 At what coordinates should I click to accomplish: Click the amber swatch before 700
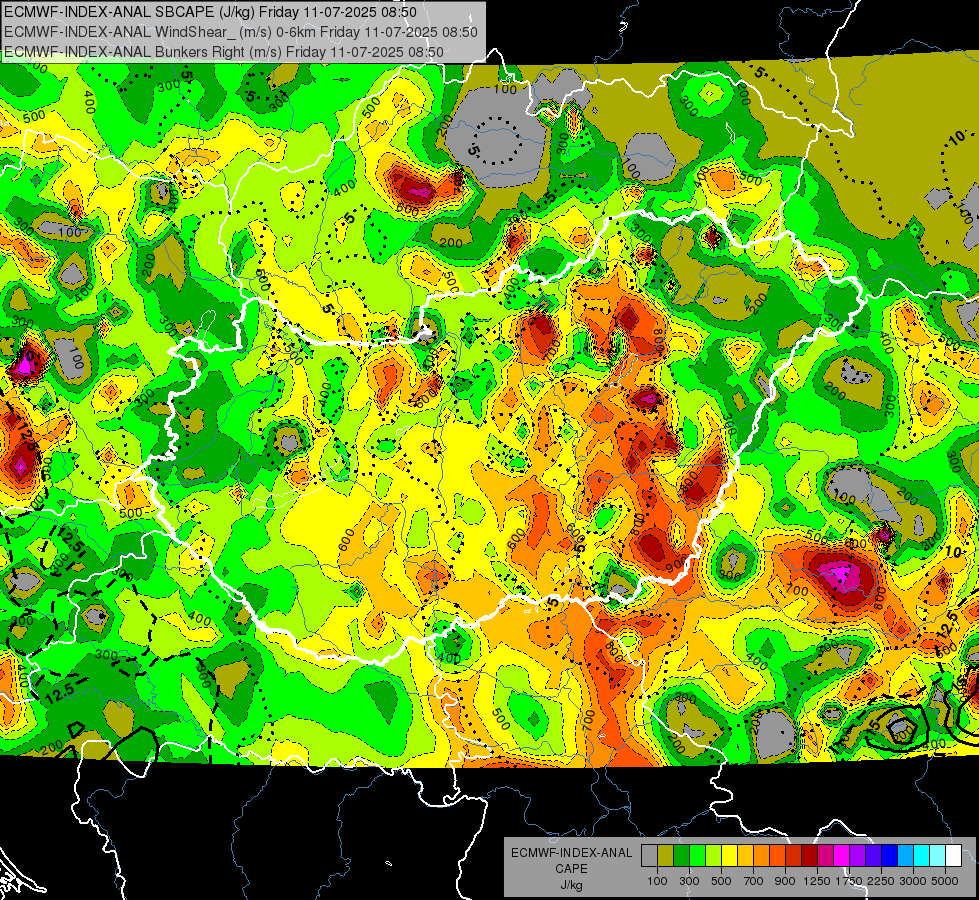coord(745,856)
